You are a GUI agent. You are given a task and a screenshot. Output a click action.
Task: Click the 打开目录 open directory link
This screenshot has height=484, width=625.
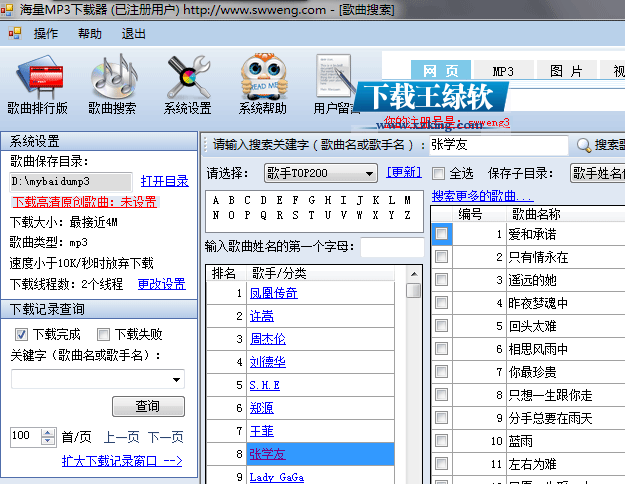coord(165,181)
